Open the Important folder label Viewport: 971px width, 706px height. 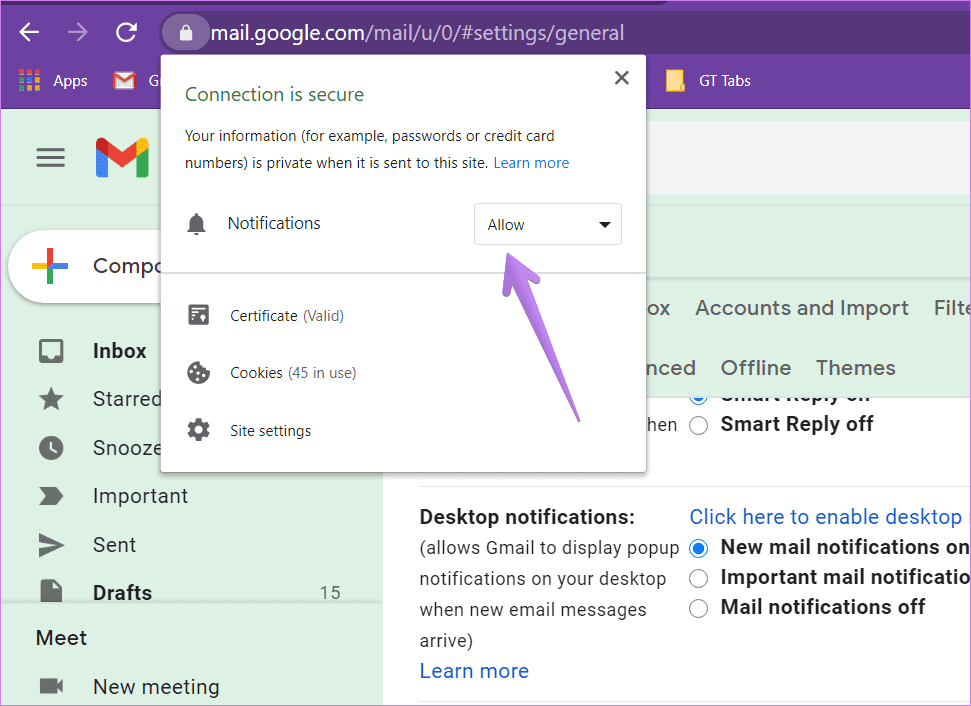[x=141, y=496]
